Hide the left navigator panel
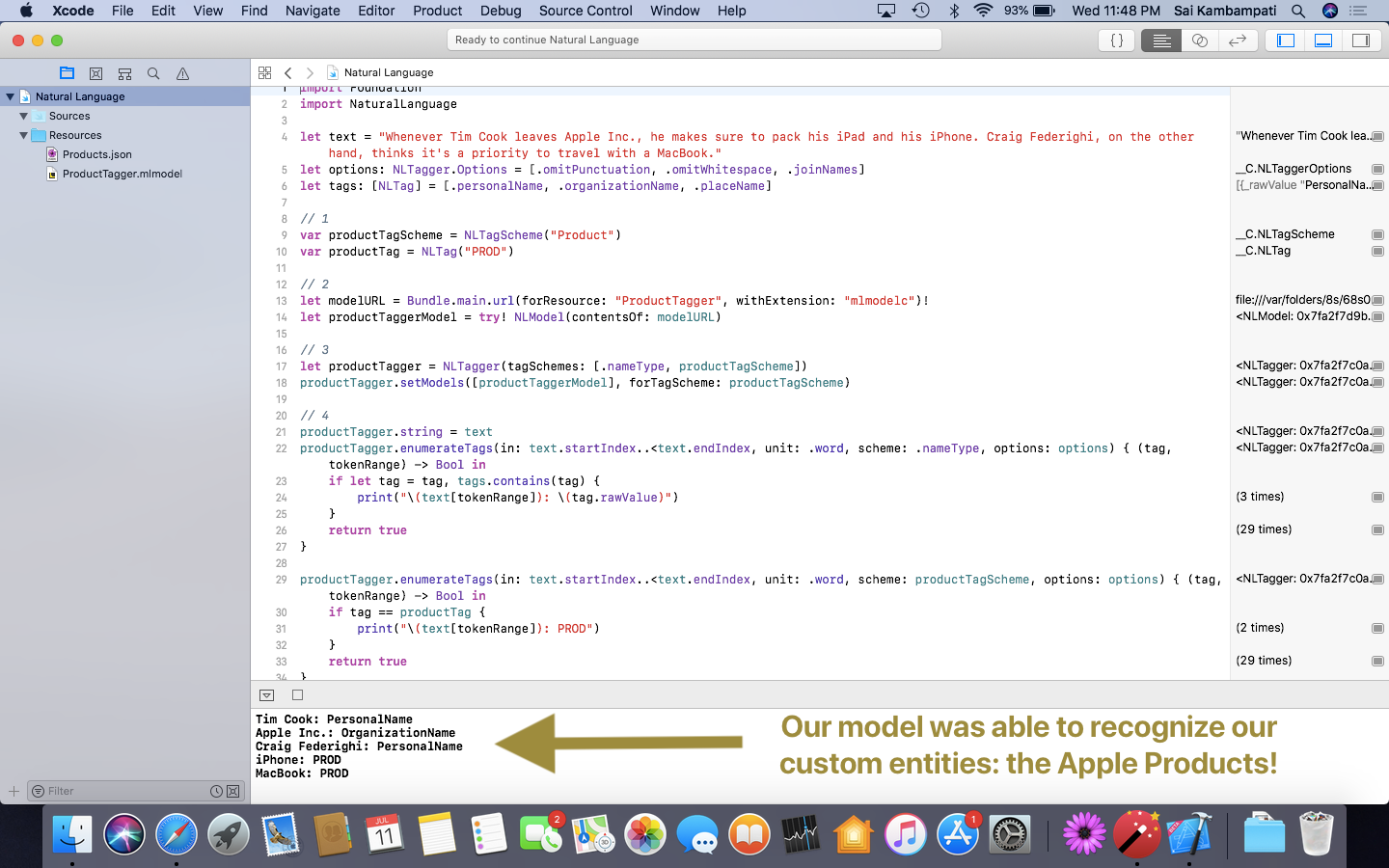1389x868 pixels. coord(1284,41)
